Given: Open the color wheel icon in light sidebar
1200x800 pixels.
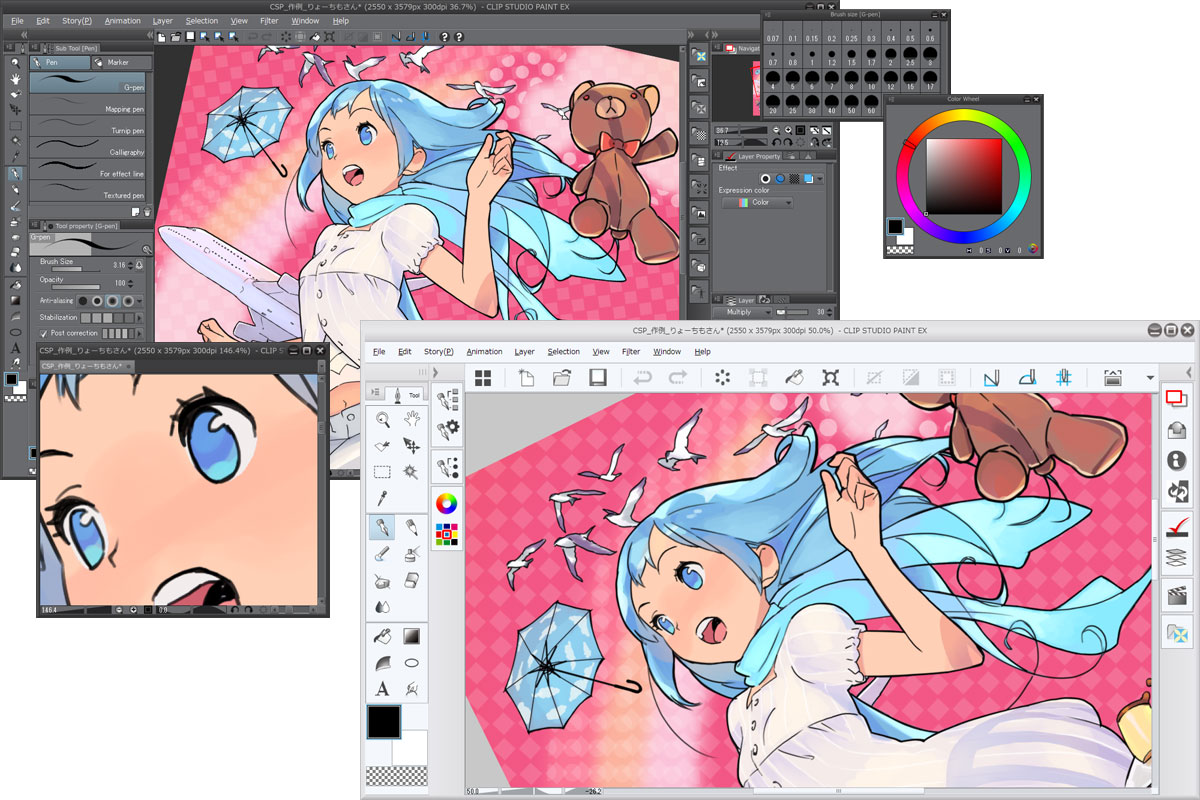Looking at the screenshot, I should [447, 503].
